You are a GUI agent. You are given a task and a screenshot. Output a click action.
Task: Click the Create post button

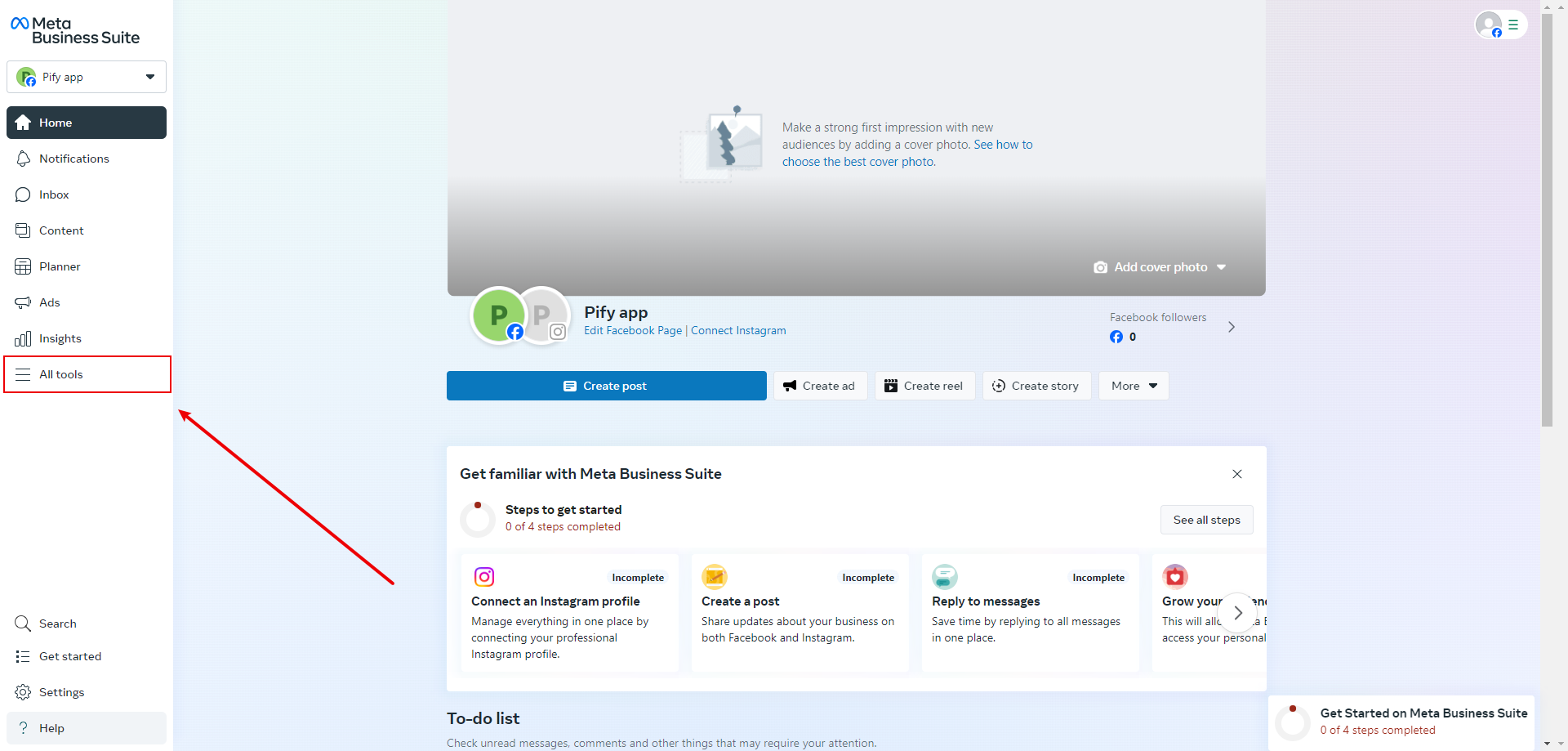click(607, 386)
